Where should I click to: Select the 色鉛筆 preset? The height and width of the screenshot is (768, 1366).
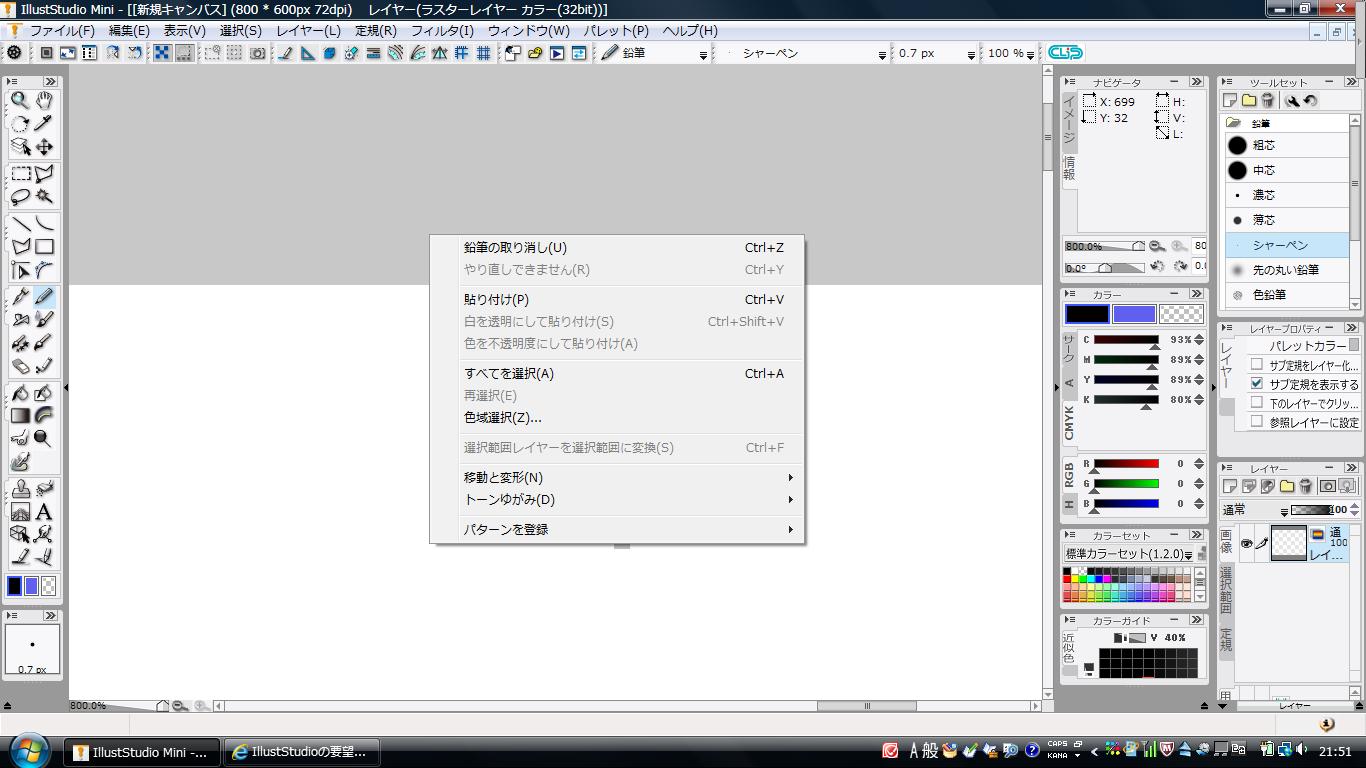coord(1287,295)
